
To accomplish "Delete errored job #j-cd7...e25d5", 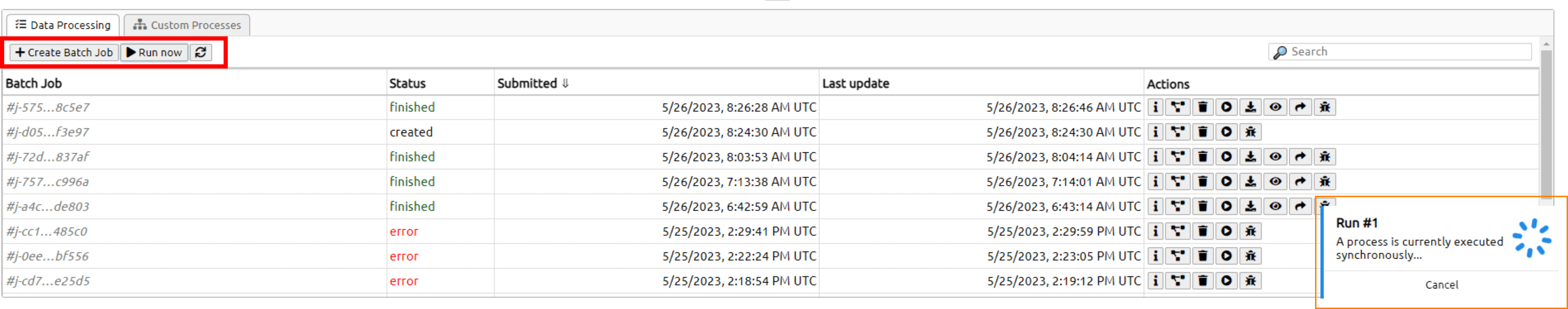I will (1202, 281).
